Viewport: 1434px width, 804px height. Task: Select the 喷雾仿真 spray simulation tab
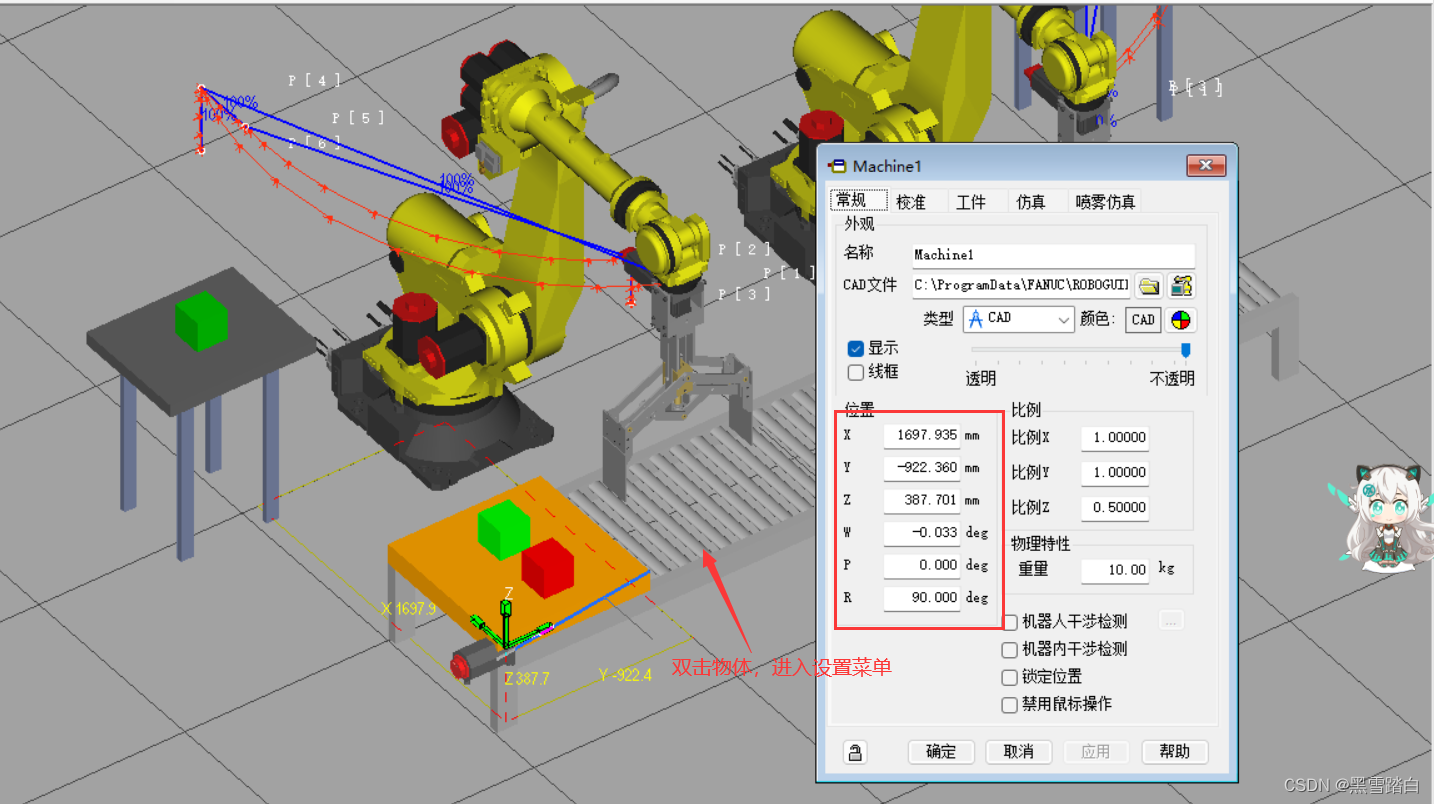(1105, 201)
